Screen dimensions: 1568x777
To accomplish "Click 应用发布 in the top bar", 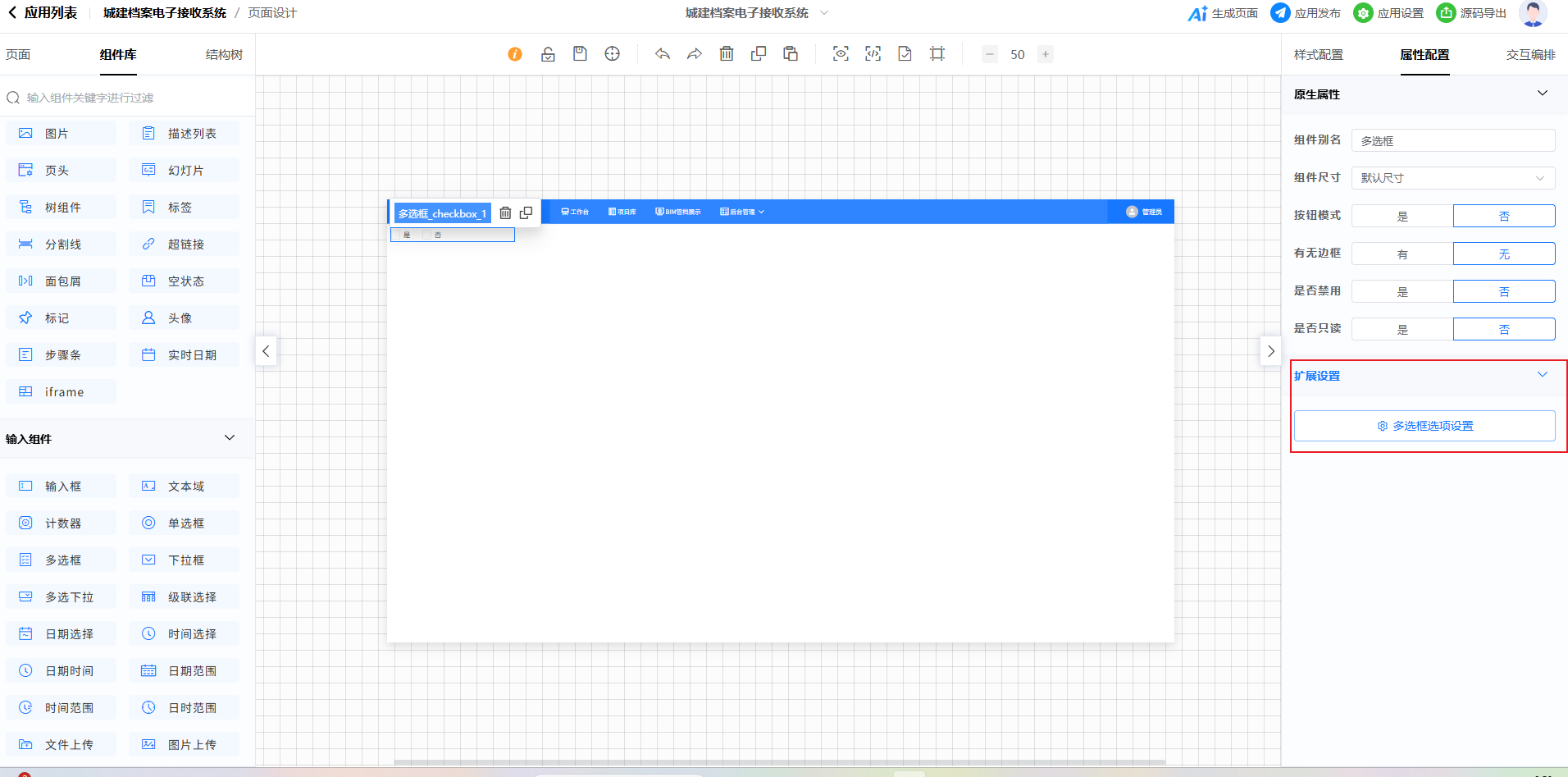I will [1306, 13].
